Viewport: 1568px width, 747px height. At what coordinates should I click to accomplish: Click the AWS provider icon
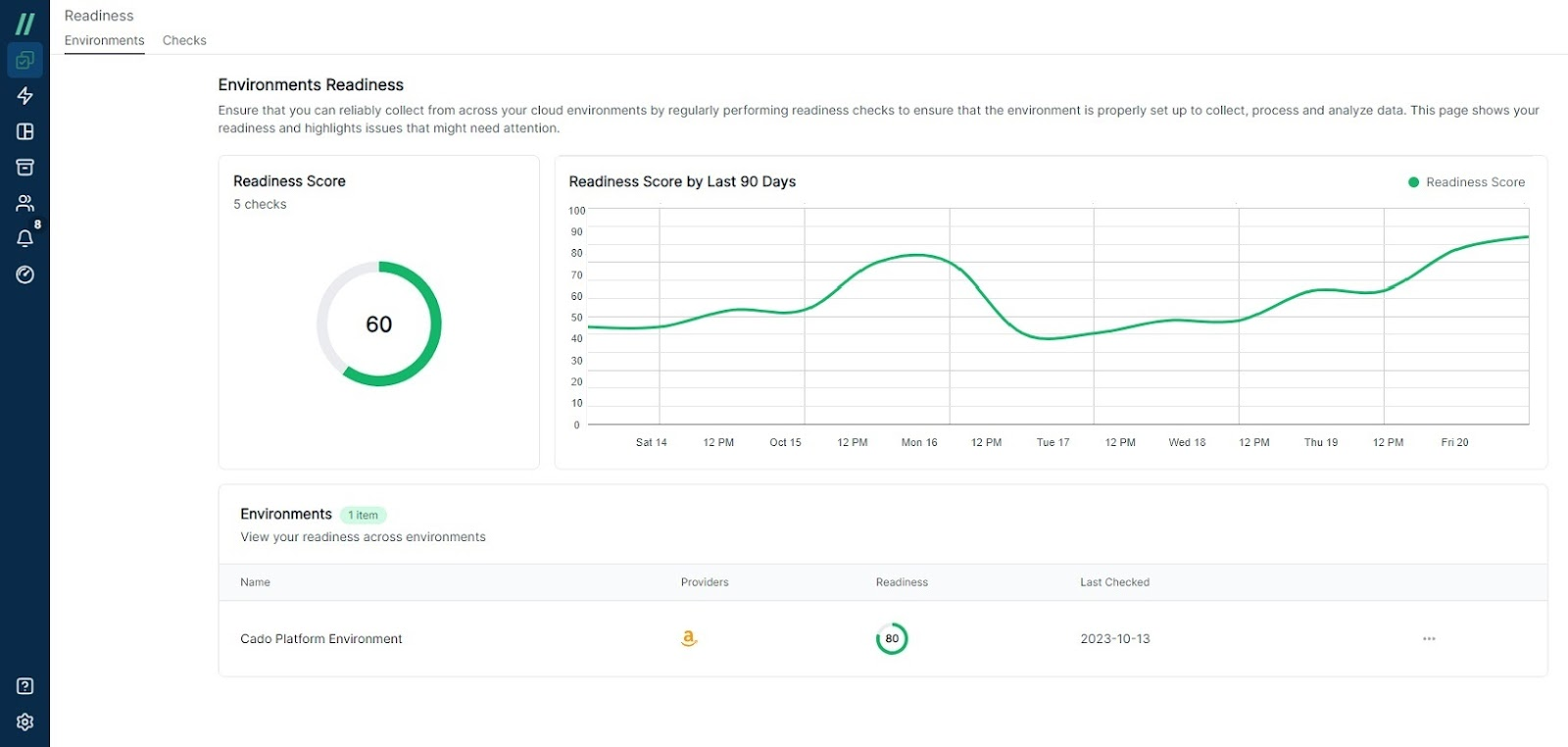click(689, 638)
